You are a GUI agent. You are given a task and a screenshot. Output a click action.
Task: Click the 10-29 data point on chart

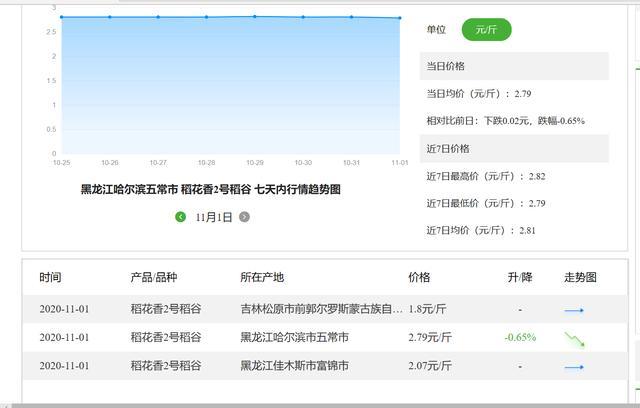pyautogui.click(x=255, y=16)
